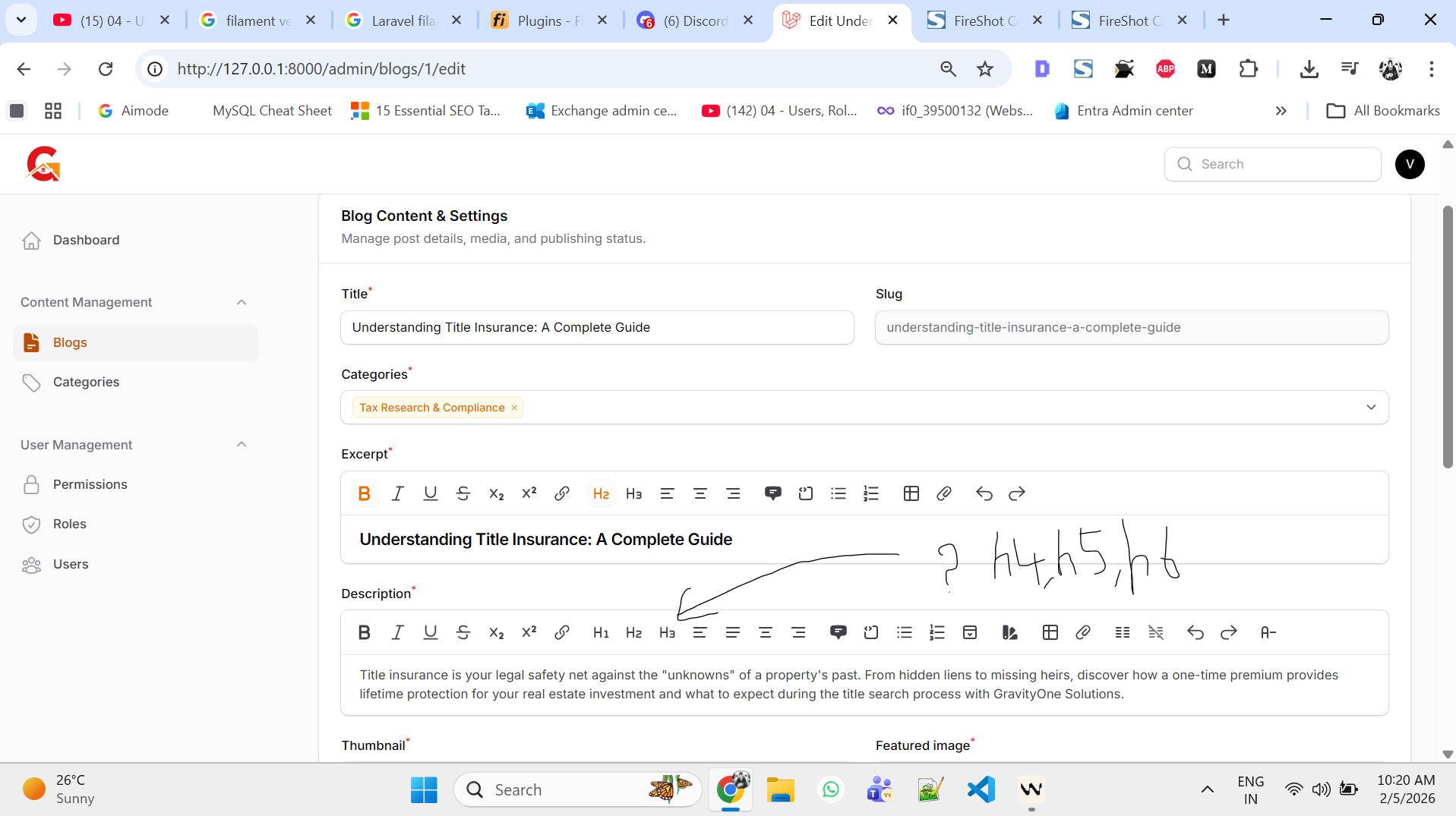Open the Dashboard page
Viewport: 1456px width, 816px height.
point(136,240)
